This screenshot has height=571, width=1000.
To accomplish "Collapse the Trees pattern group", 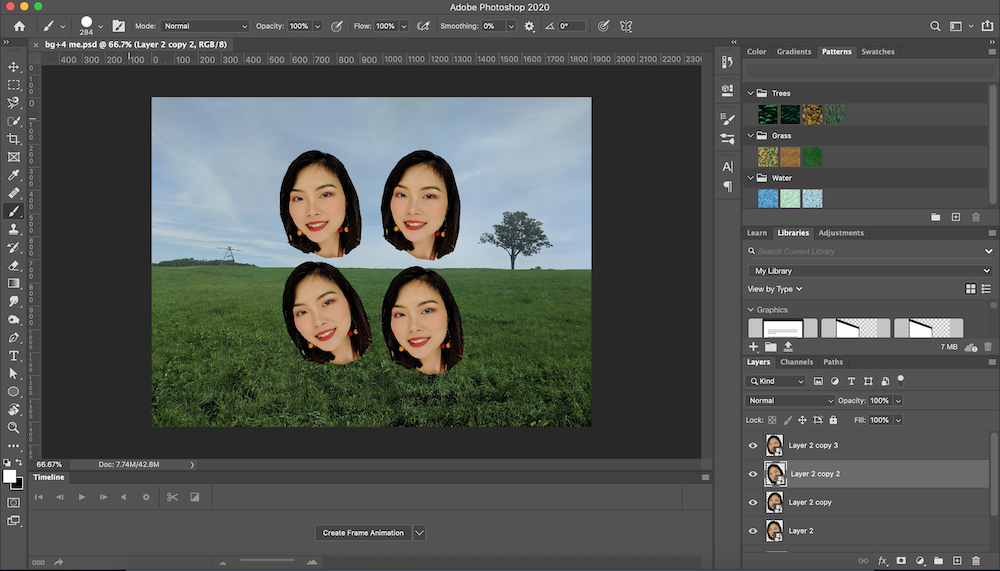I will pyautogui.click(x=750, y=93).
